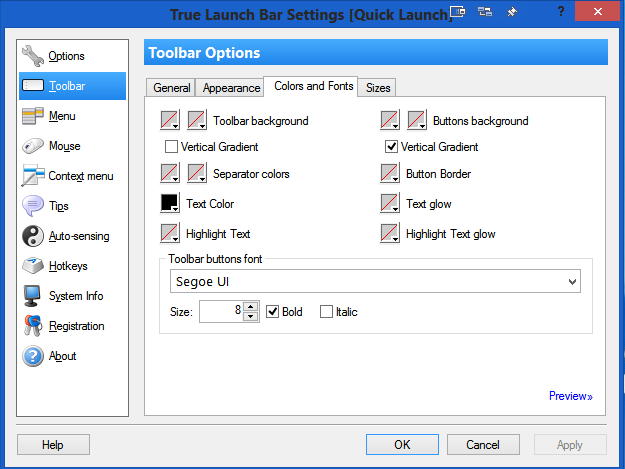625x469 pixels.
Task: Enable Vertical Gradient under Toolbar background
Action: coord(172,147)
